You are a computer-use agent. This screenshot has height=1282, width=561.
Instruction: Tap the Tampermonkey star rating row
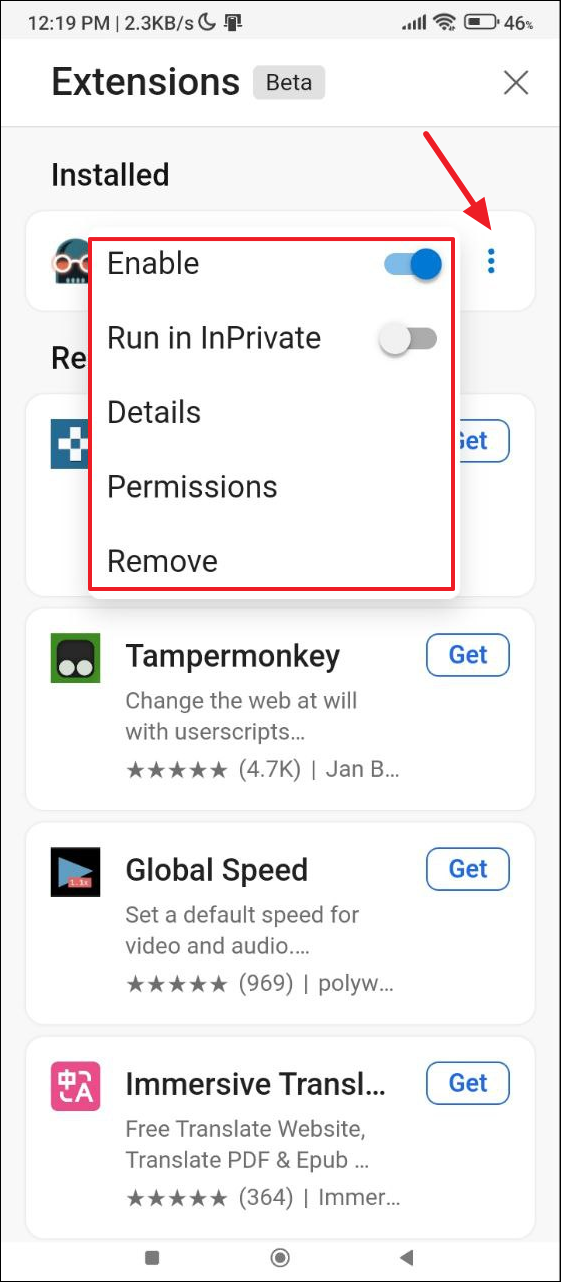tap(263, 770)
